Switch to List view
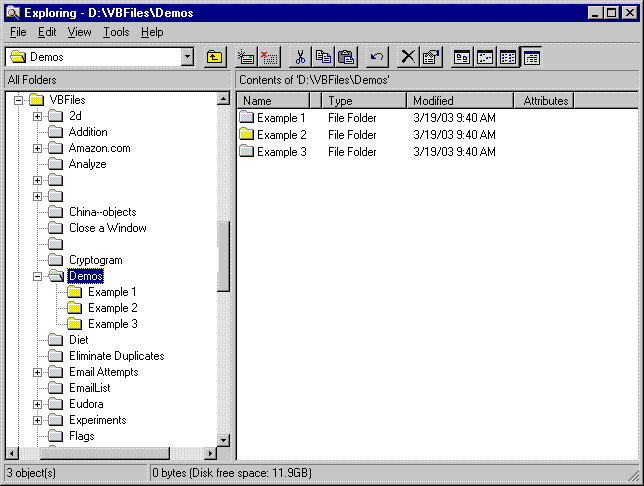The height and width of the screenshot is (486, 644). pyautogui.click(x=508, y=57)
